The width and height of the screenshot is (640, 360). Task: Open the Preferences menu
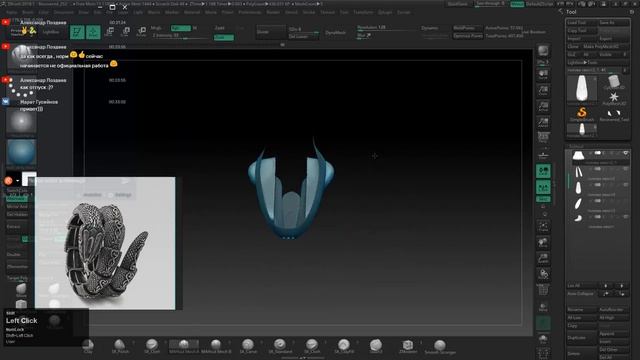(249, 13)
